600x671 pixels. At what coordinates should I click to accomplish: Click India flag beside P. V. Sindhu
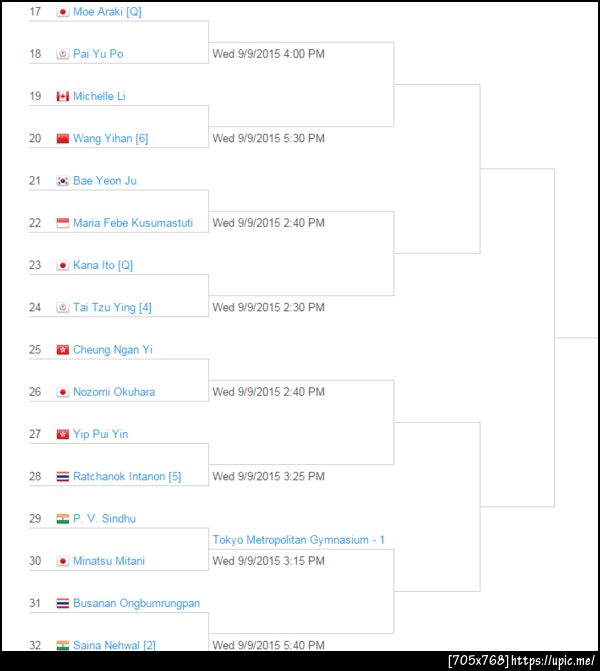63,519
